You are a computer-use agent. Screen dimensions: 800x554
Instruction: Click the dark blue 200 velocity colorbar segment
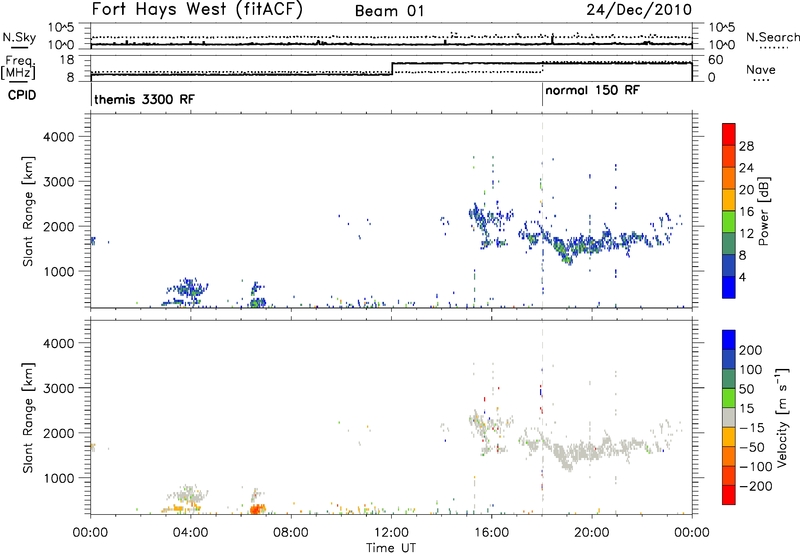point(729,340)
